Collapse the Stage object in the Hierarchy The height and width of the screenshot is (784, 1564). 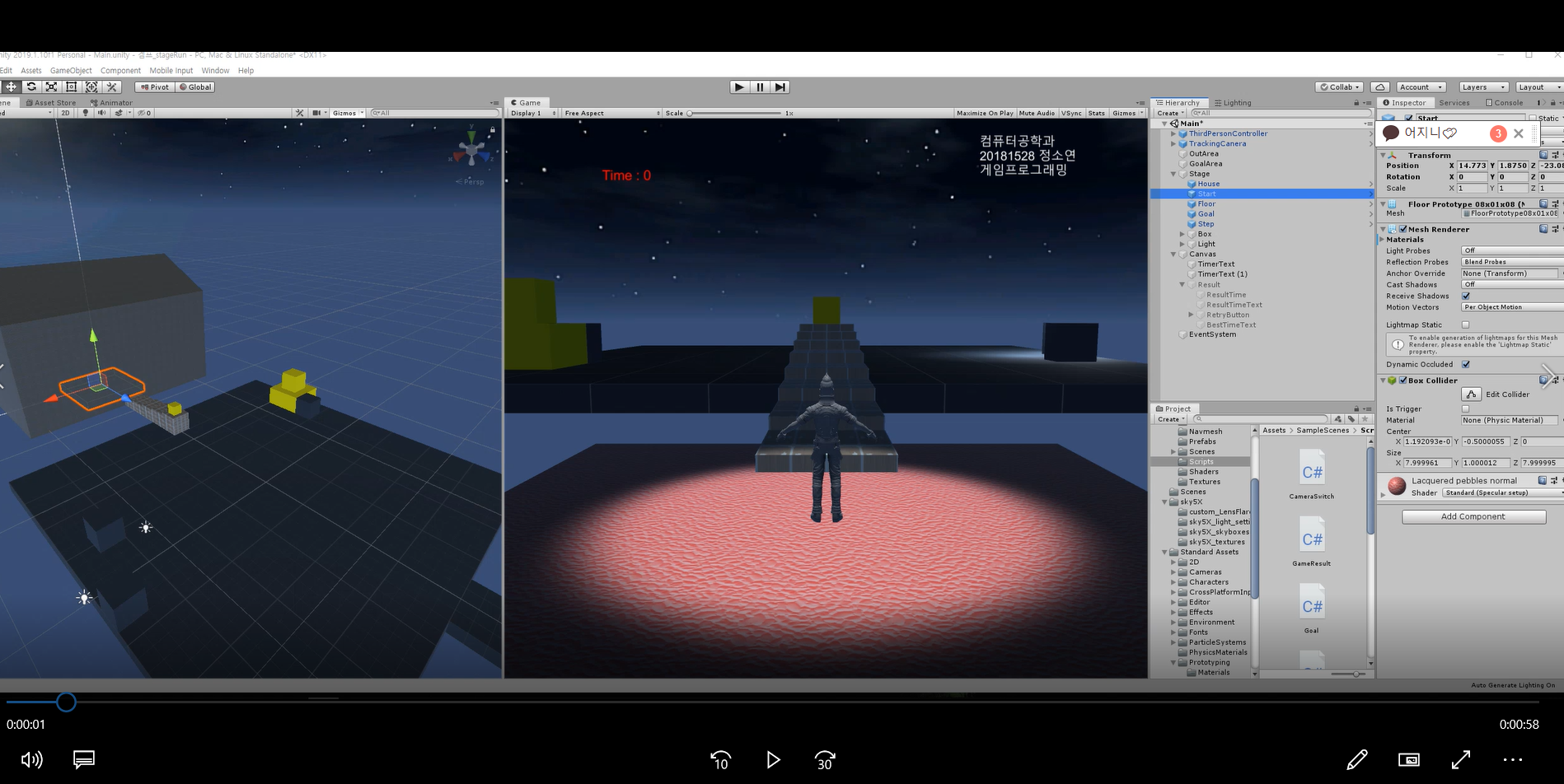pos(1174,174)
